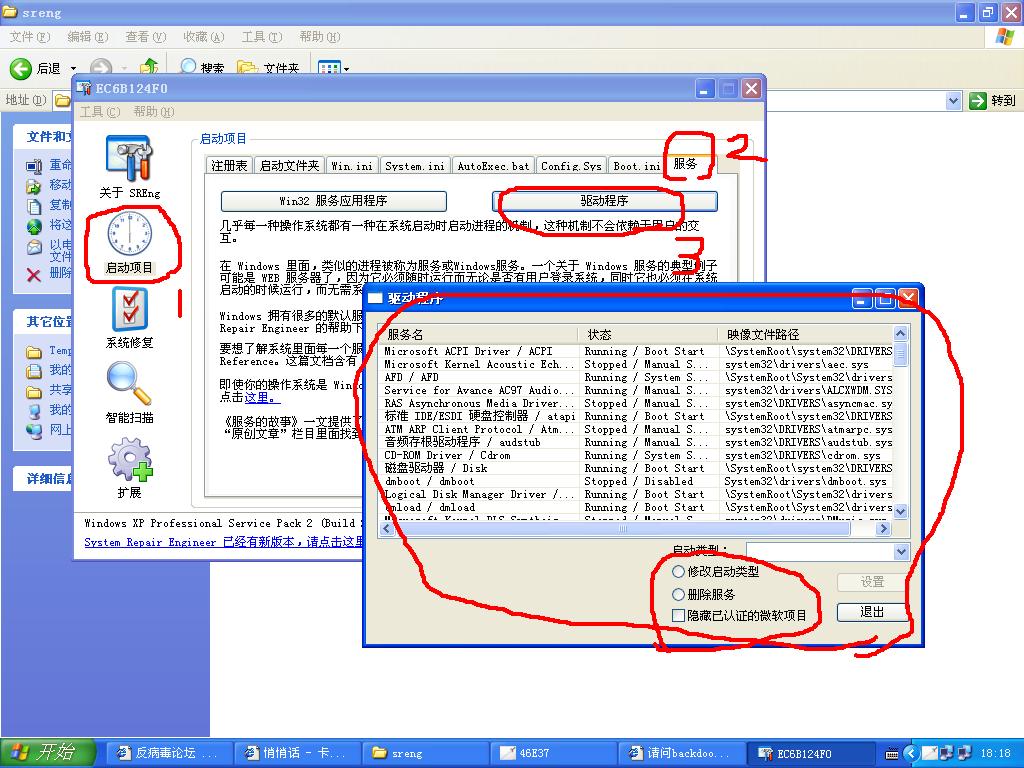Screen dimensions: 1024x768
Task: Switch to the 服务 tab
Action: pos(685,164)
